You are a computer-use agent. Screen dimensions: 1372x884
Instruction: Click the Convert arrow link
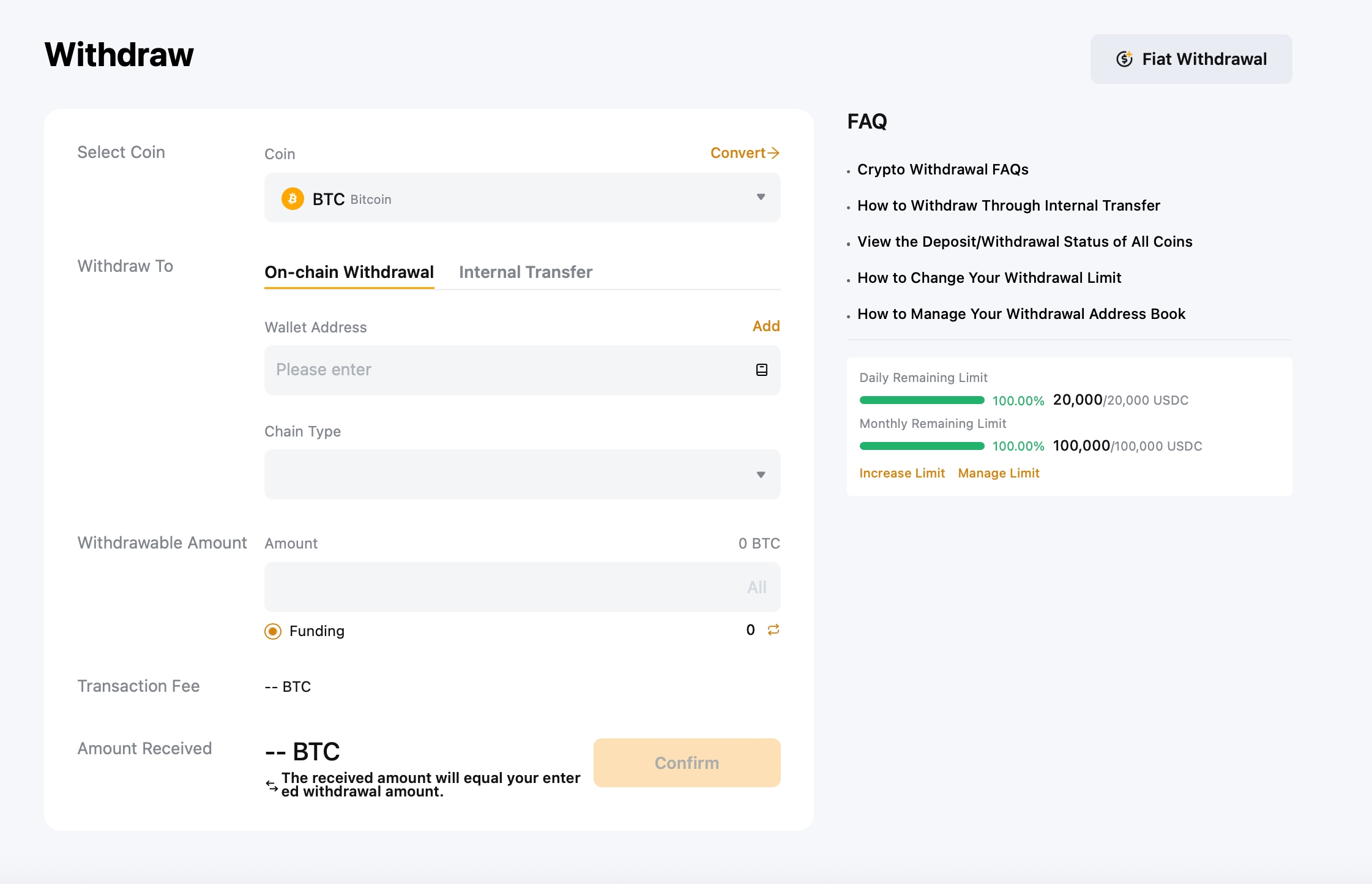coord(744,153)
